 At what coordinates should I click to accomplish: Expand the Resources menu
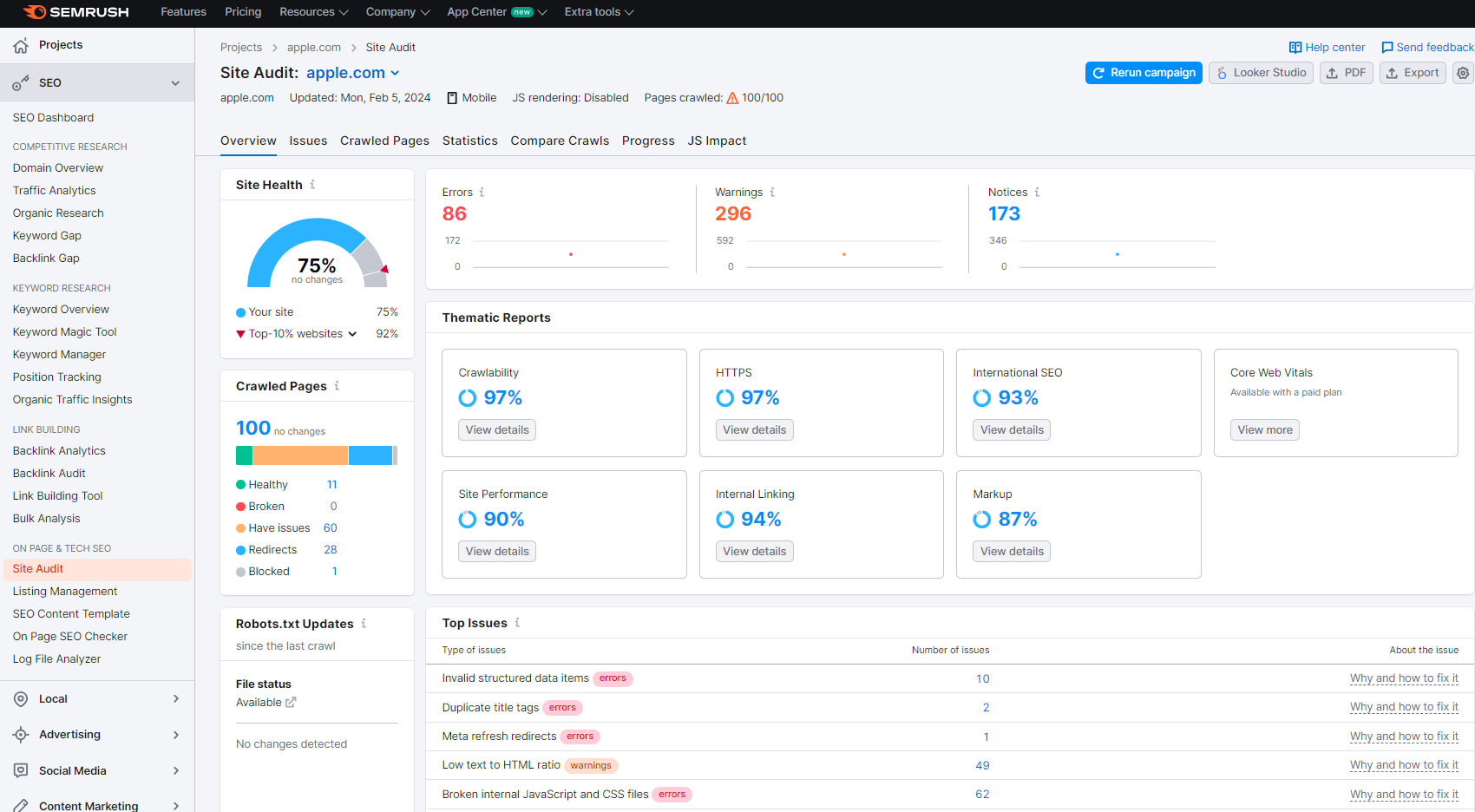pos(314,12)
